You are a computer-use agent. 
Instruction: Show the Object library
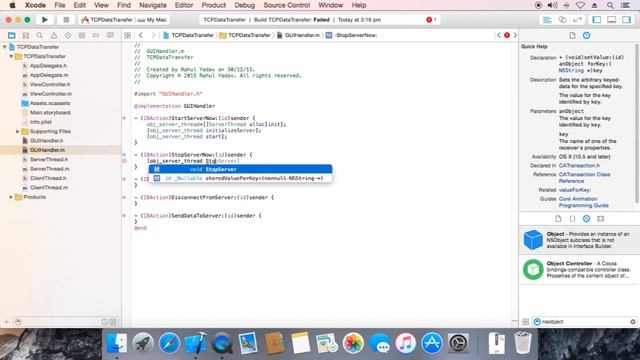tap(587, 219)
